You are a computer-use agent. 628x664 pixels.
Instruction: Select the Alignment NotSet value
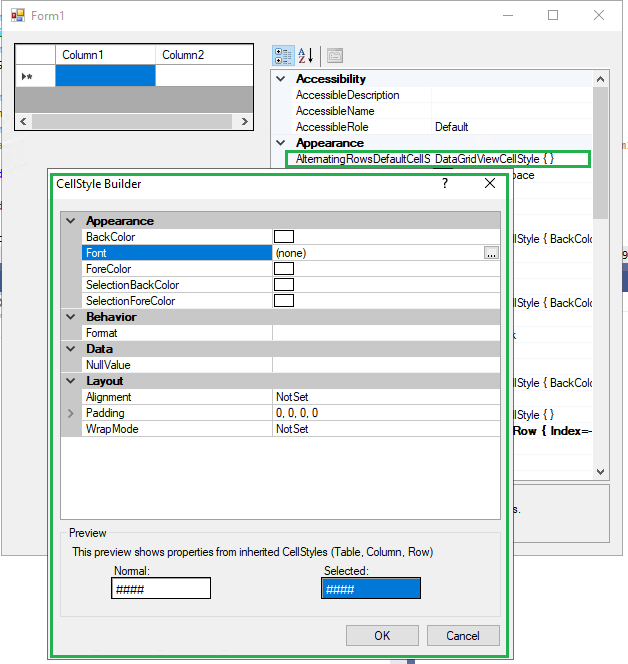pos(292,397)
